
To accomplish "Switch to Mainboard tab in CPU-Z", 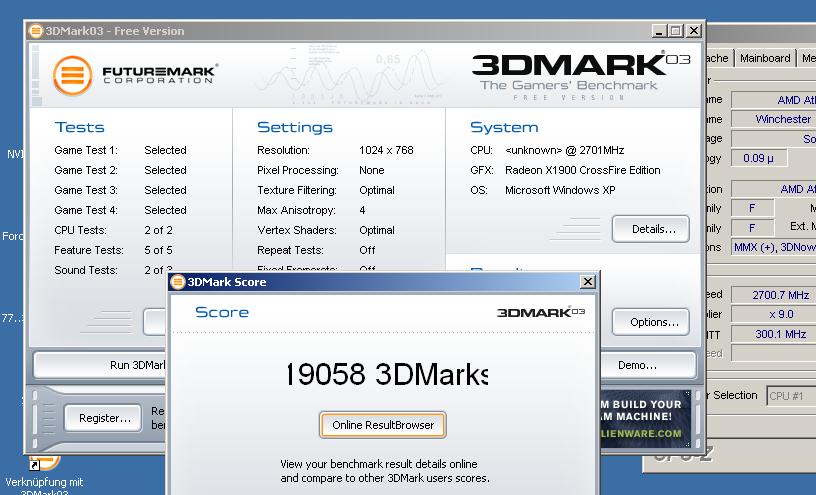I will (x=765, y=58).
